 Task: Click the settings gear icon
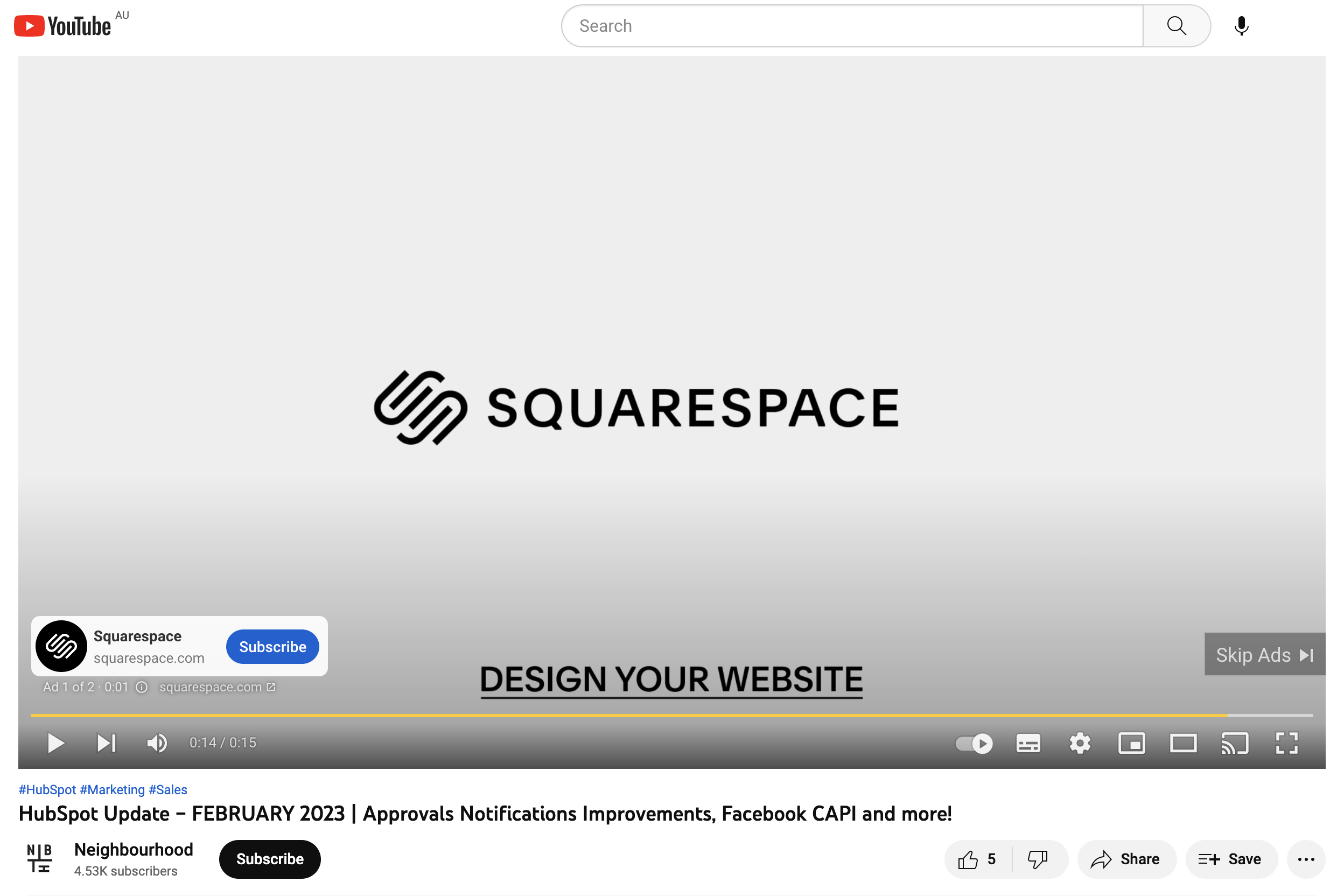pyautogui.click(x=1079, y=742)
